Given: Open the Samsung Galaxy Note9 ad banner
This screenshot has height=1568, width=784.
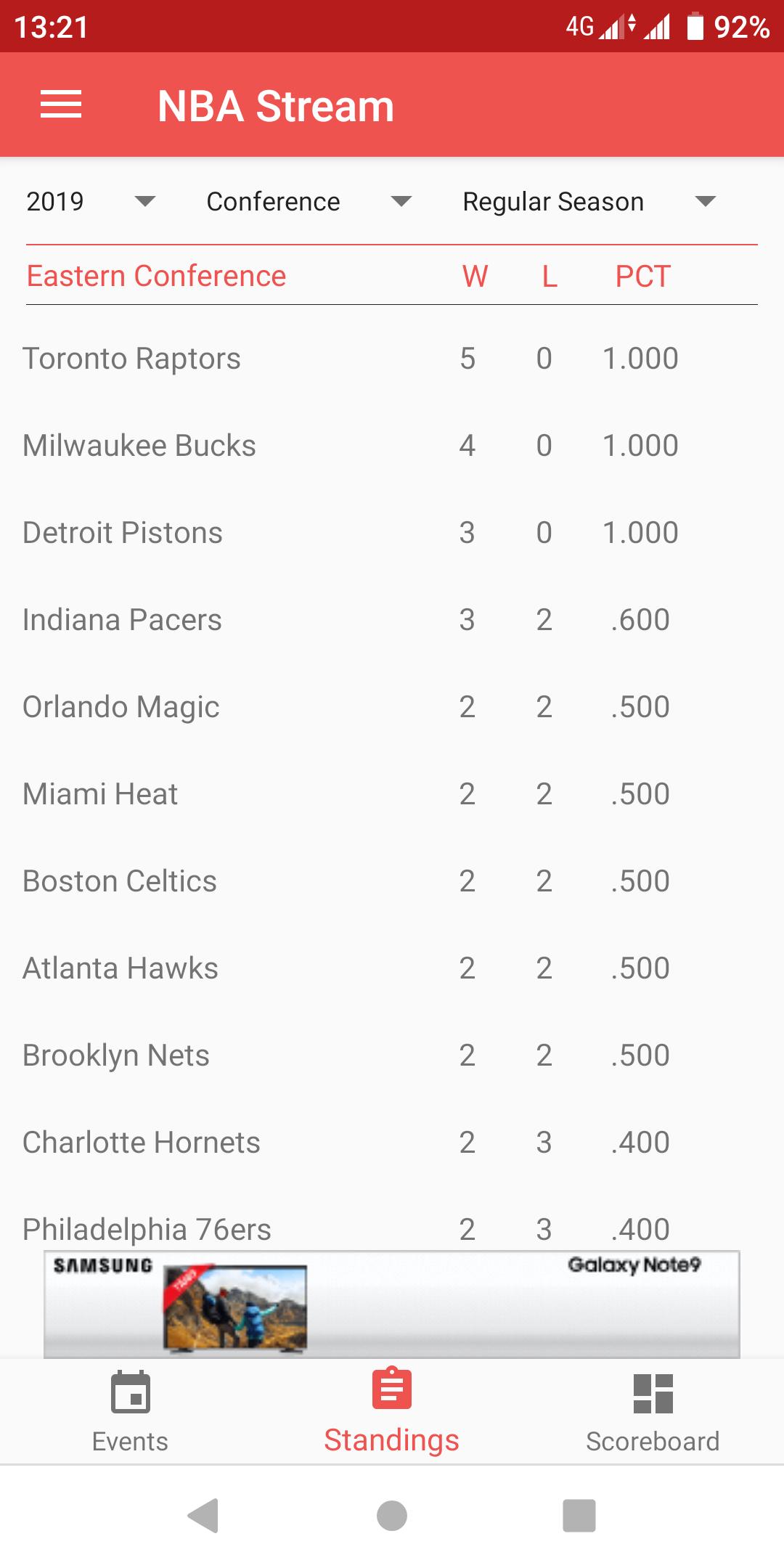Looking at the screenshot, I should pos(392,1304).
